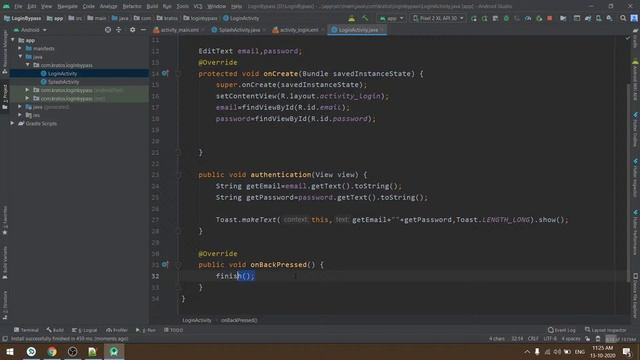640x360 pixels.
Task: Click override gutter icon on line 31
Action: click(x=165, y=264)
